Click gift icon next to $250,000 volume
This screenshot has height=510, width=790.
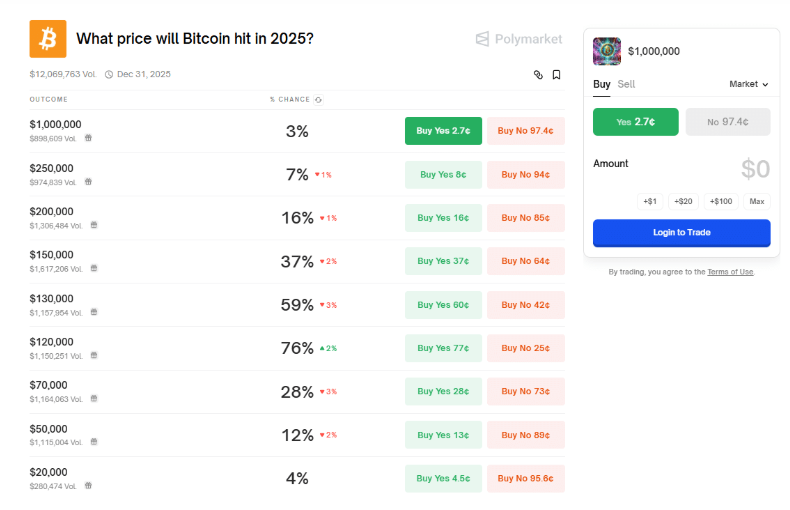[x=88, y=181]
